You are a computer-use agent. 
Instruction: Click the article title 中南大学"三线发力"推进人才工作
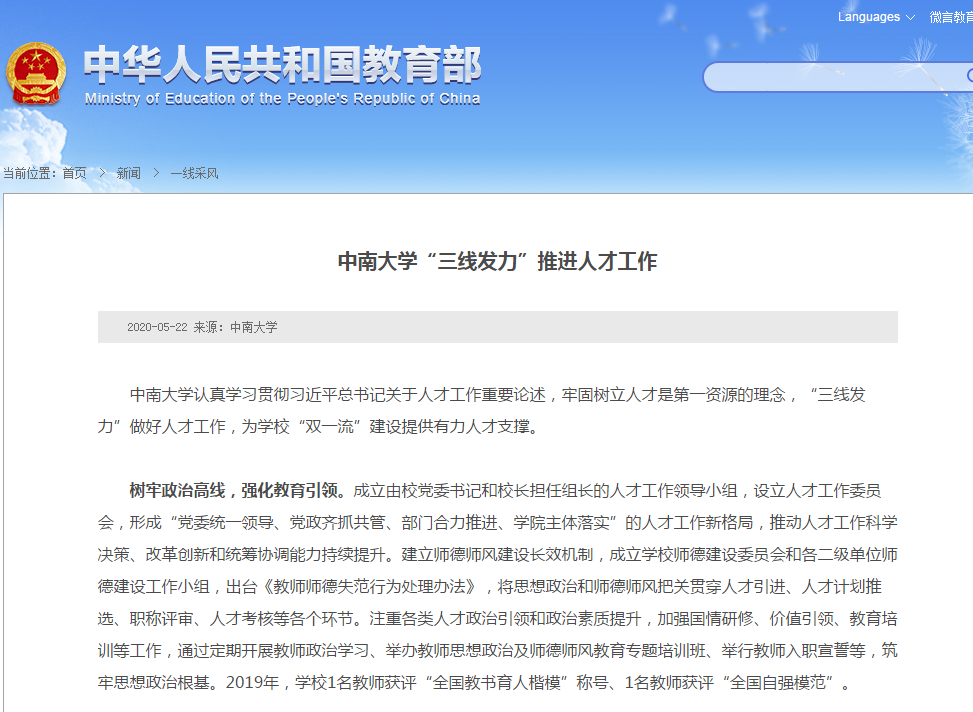(x=497, y=261)
